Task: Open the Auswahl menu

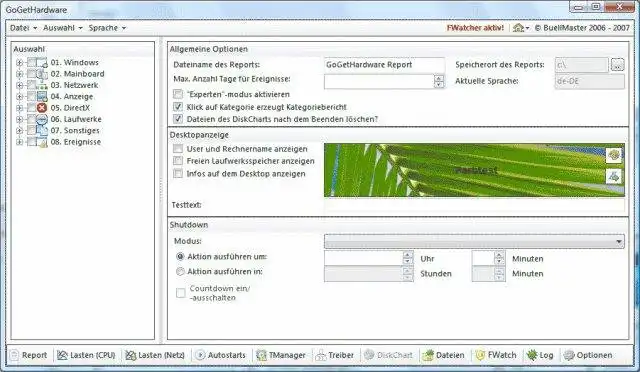Action: click(x=63, y=28)
